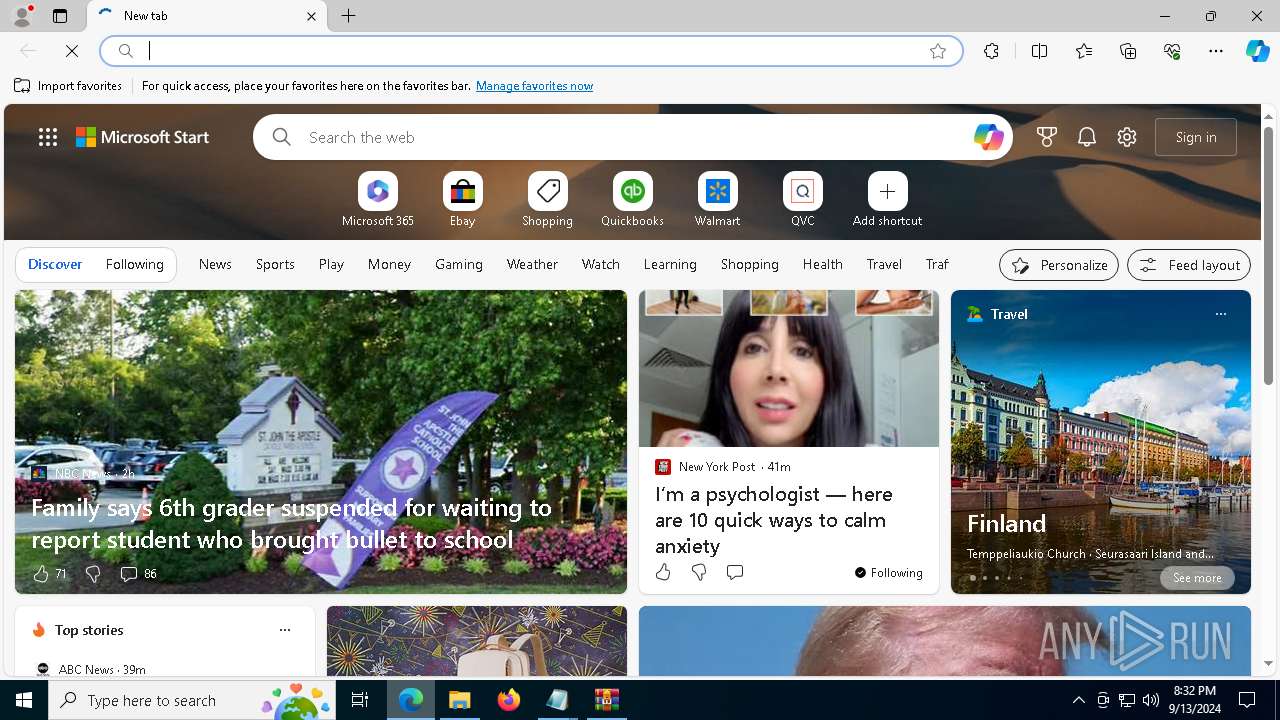
Task: Open Microsoft Rewards icon
Action: pyautogui.click(x=1047, y=137)
